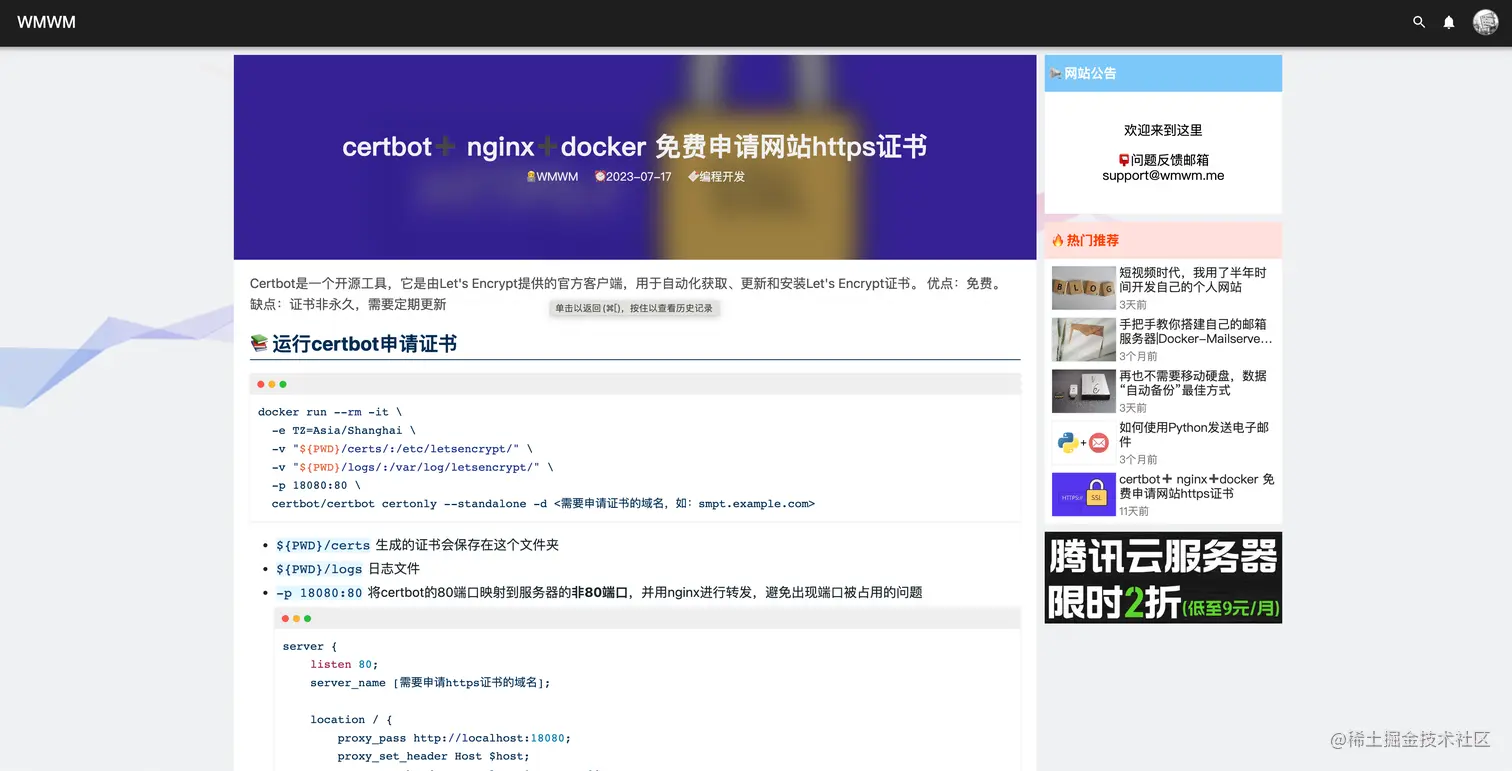The height and width of the screenshot is (771, 1512).
Task: Open the Python email post thumbnail
Action: coord(1083,443)
